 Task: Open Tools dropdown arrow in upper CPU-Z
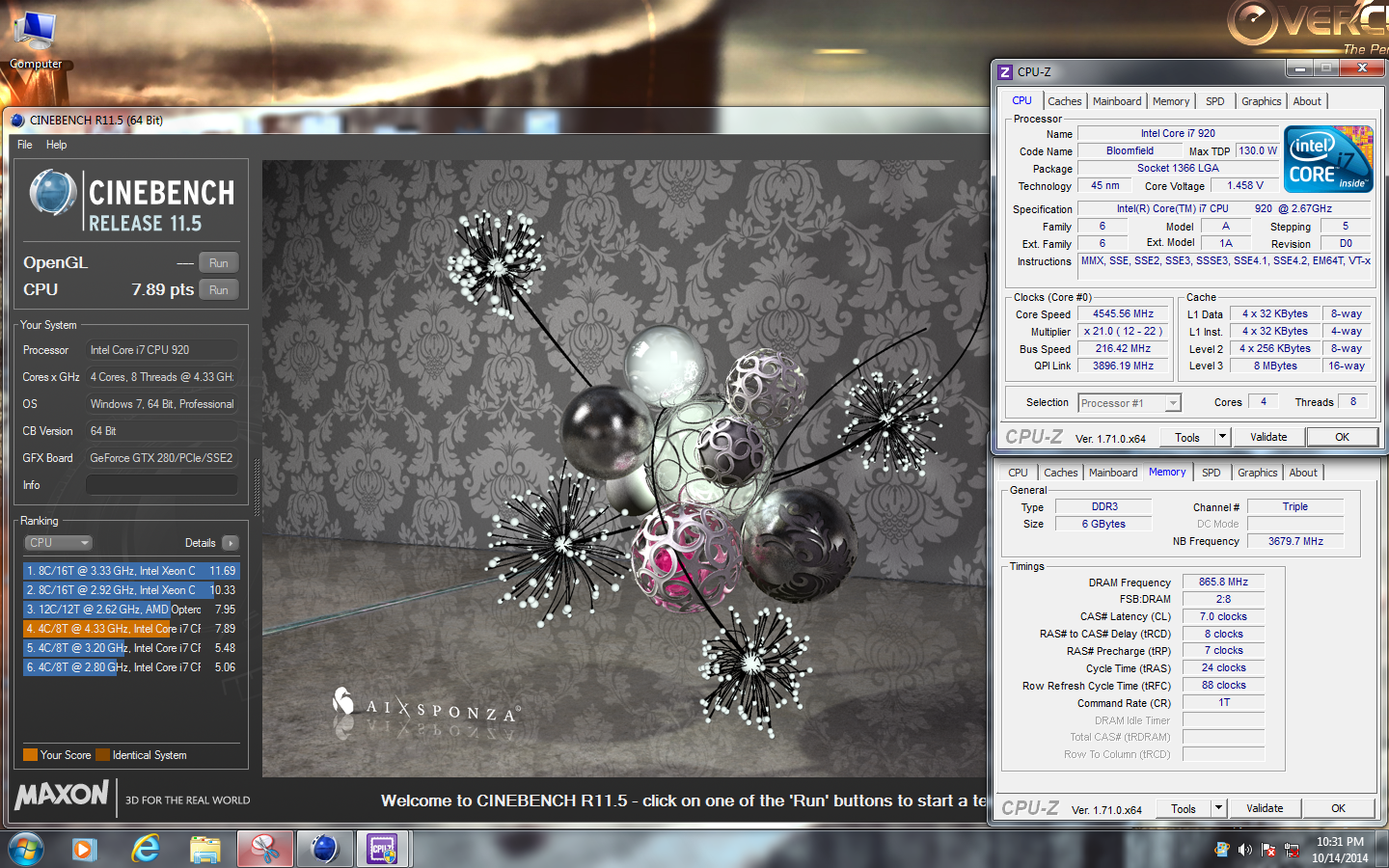pos(1222,437)
